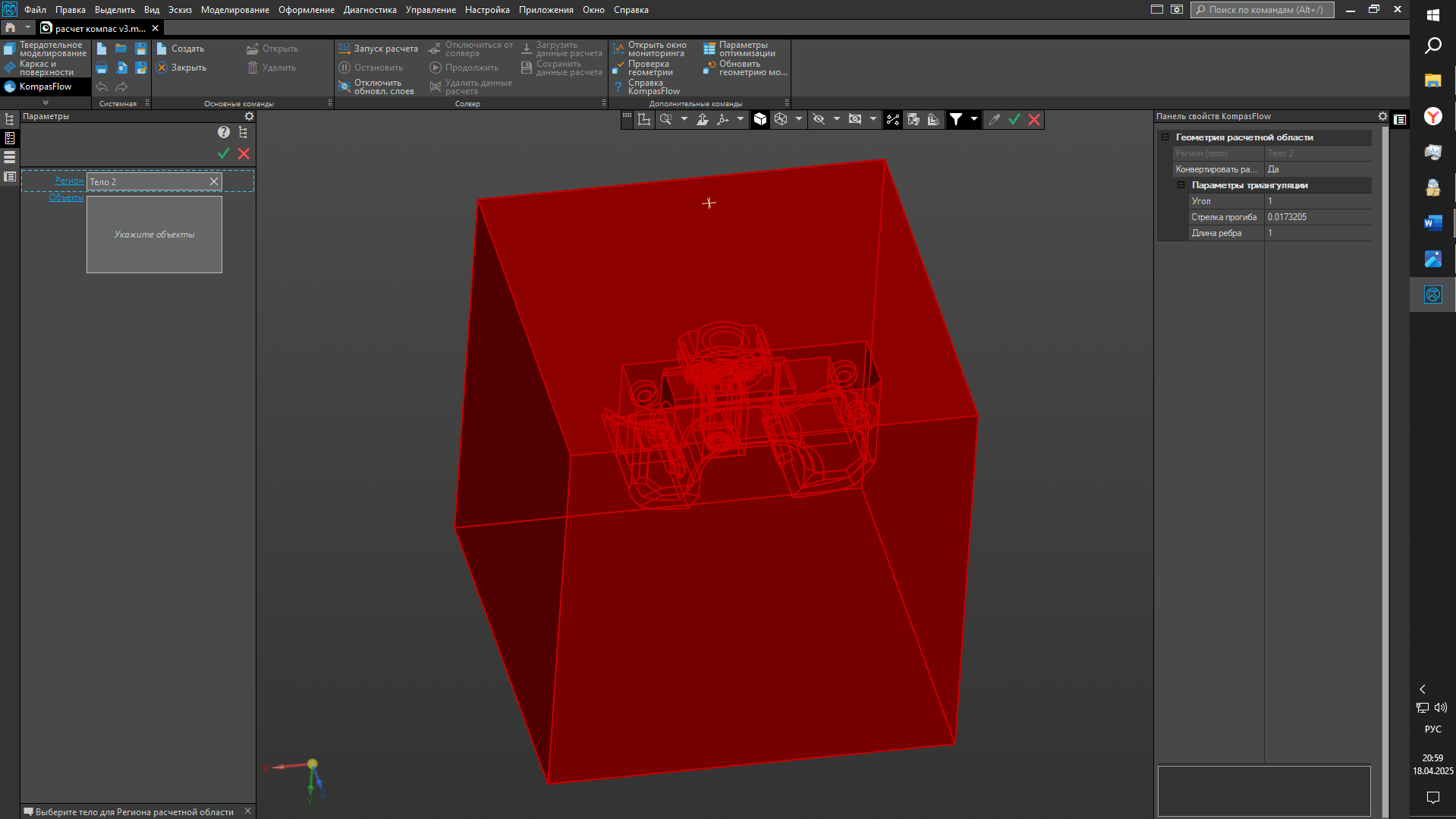1456x819 pixels.
Task: Click the zoom magnifier icon in view toolbar
Action: tap(665, 120)
